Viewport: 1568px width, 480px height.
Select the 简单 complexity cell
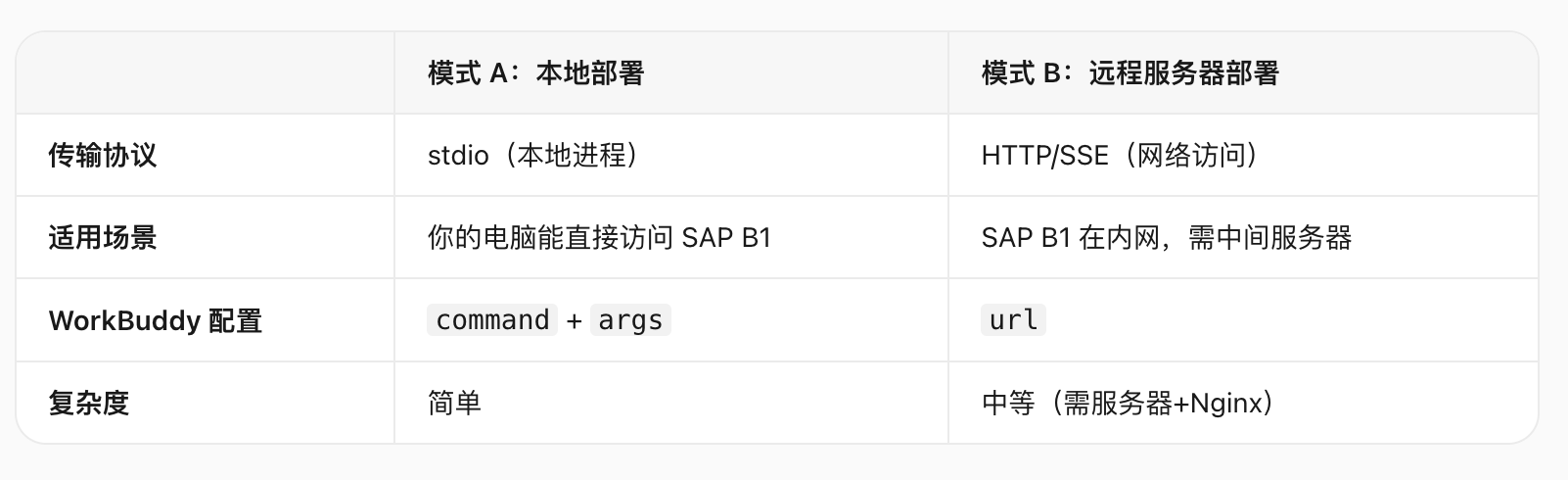tap(454, 403)
